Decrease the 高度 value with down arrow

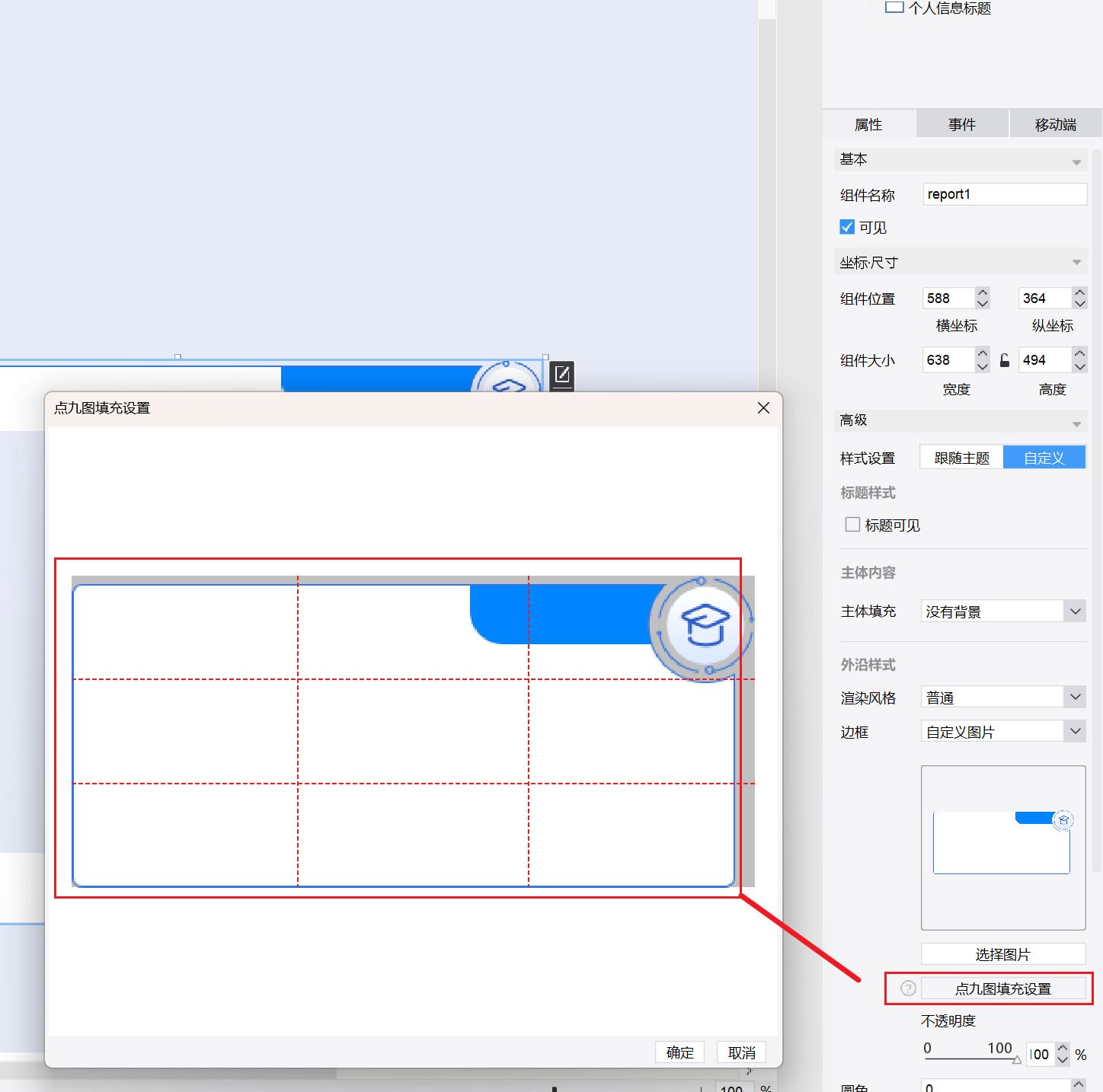(x=1079, y=366)
